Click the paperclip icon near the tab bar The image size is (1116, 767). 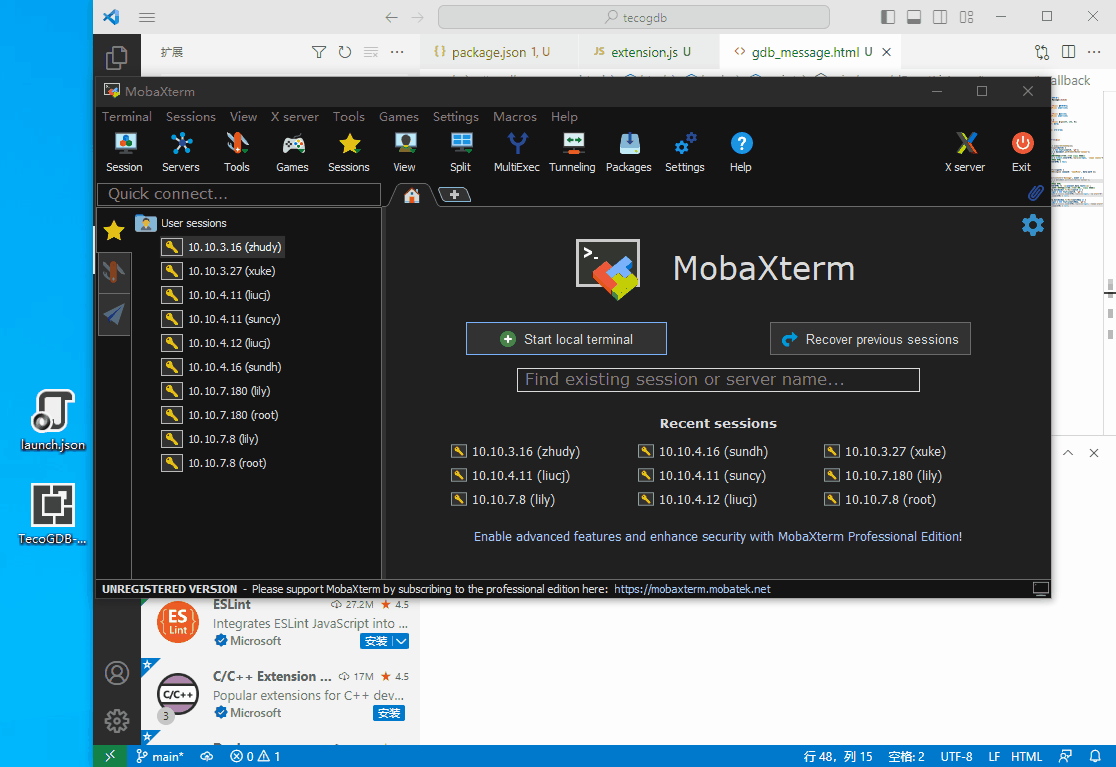(1036, 193)
